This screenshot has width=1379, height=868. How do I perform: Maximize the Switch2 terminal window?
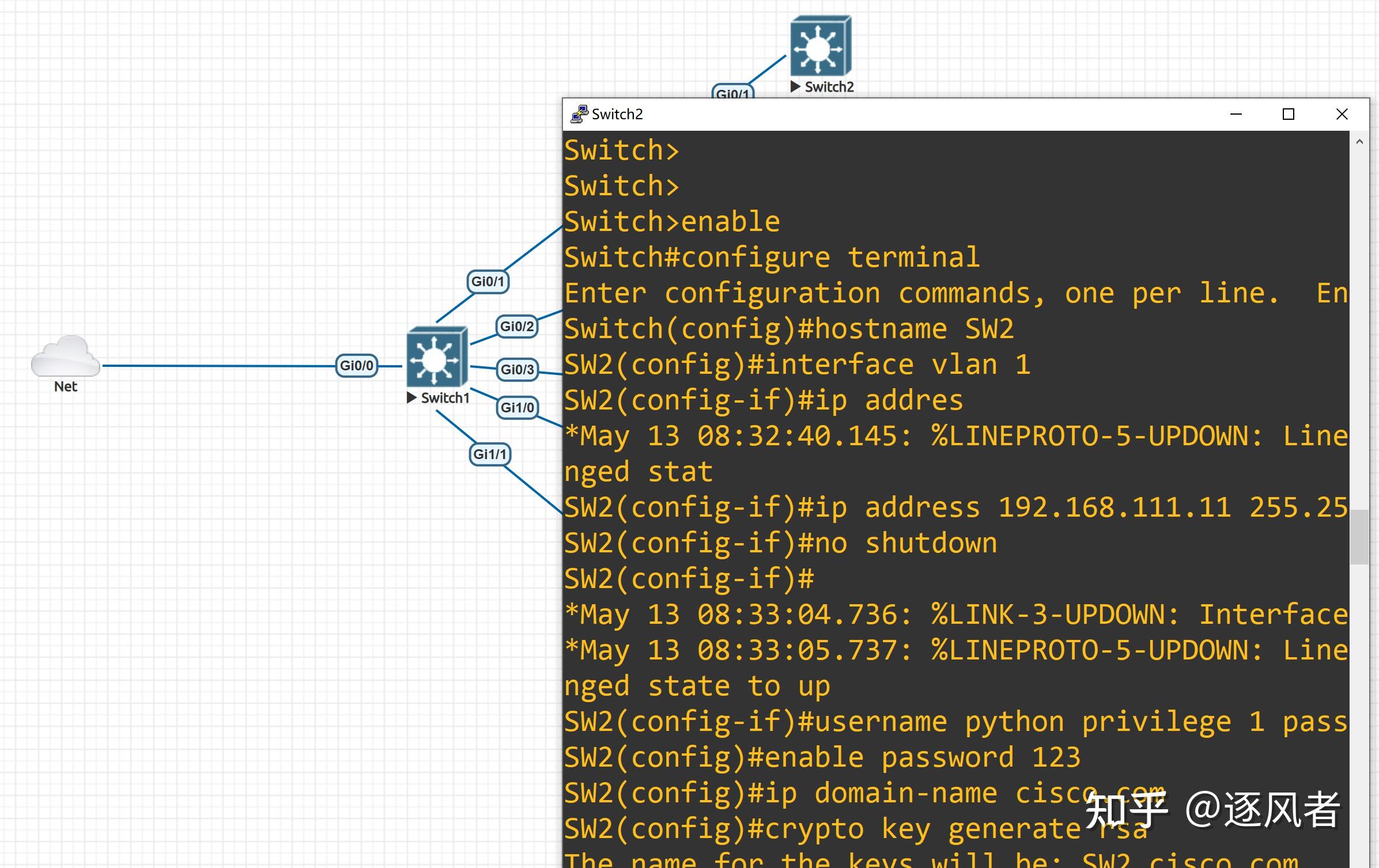[x=1289, y=114]
